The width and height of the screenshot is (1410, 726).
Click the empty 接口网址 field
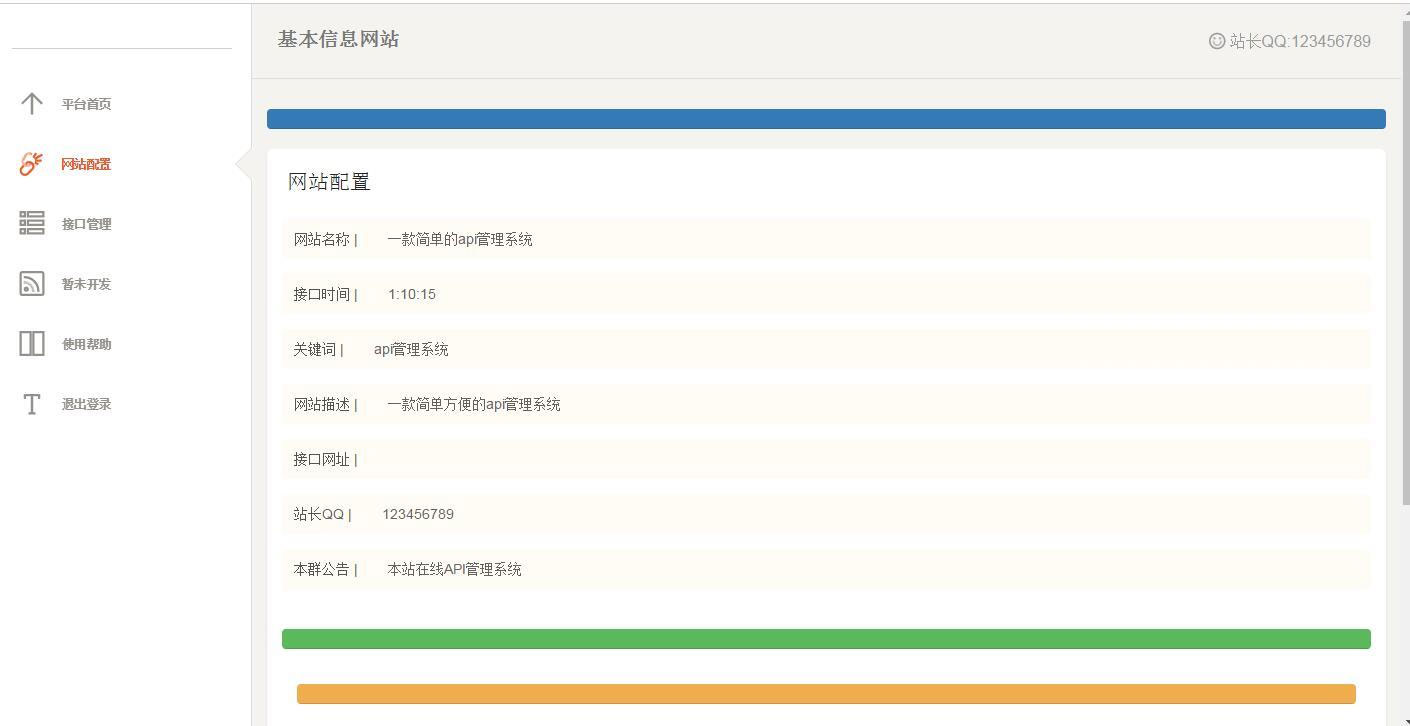[x=825, y=459]
